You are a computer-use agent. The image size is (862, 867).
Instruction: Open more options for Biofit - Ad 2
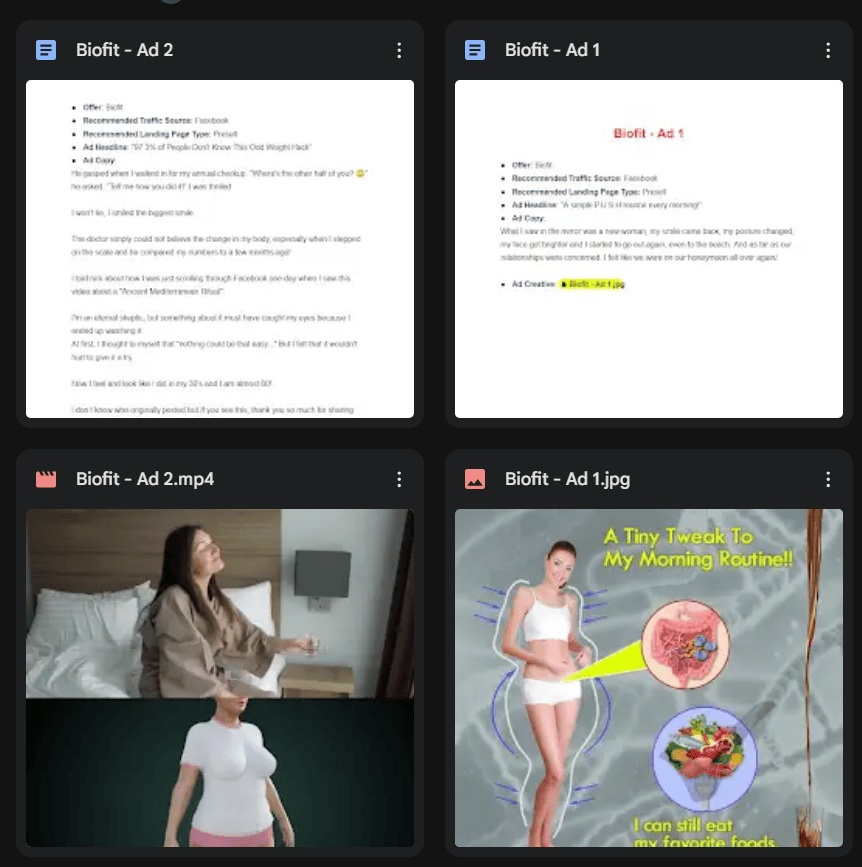[x=399, y=50]
